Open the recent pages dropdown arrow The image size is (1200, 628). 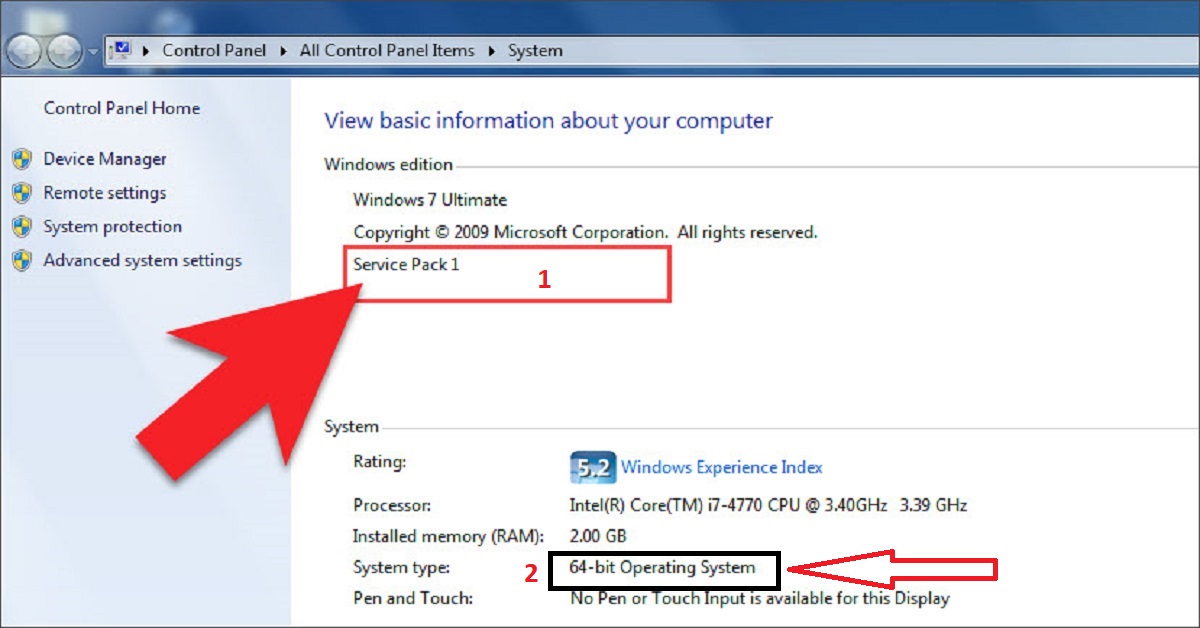pyautogui.click(x=92, y=51)
